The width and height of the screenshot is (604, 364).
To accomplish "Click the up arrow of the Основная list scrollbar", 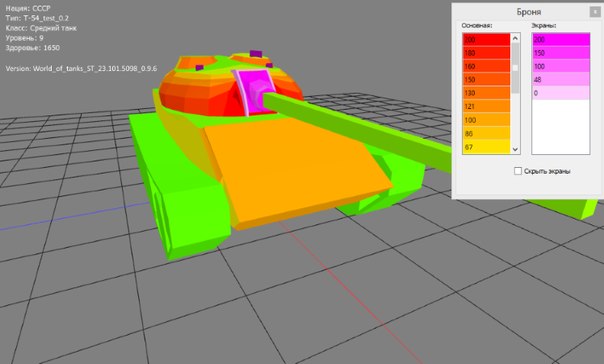I will (x=515, y=38).
